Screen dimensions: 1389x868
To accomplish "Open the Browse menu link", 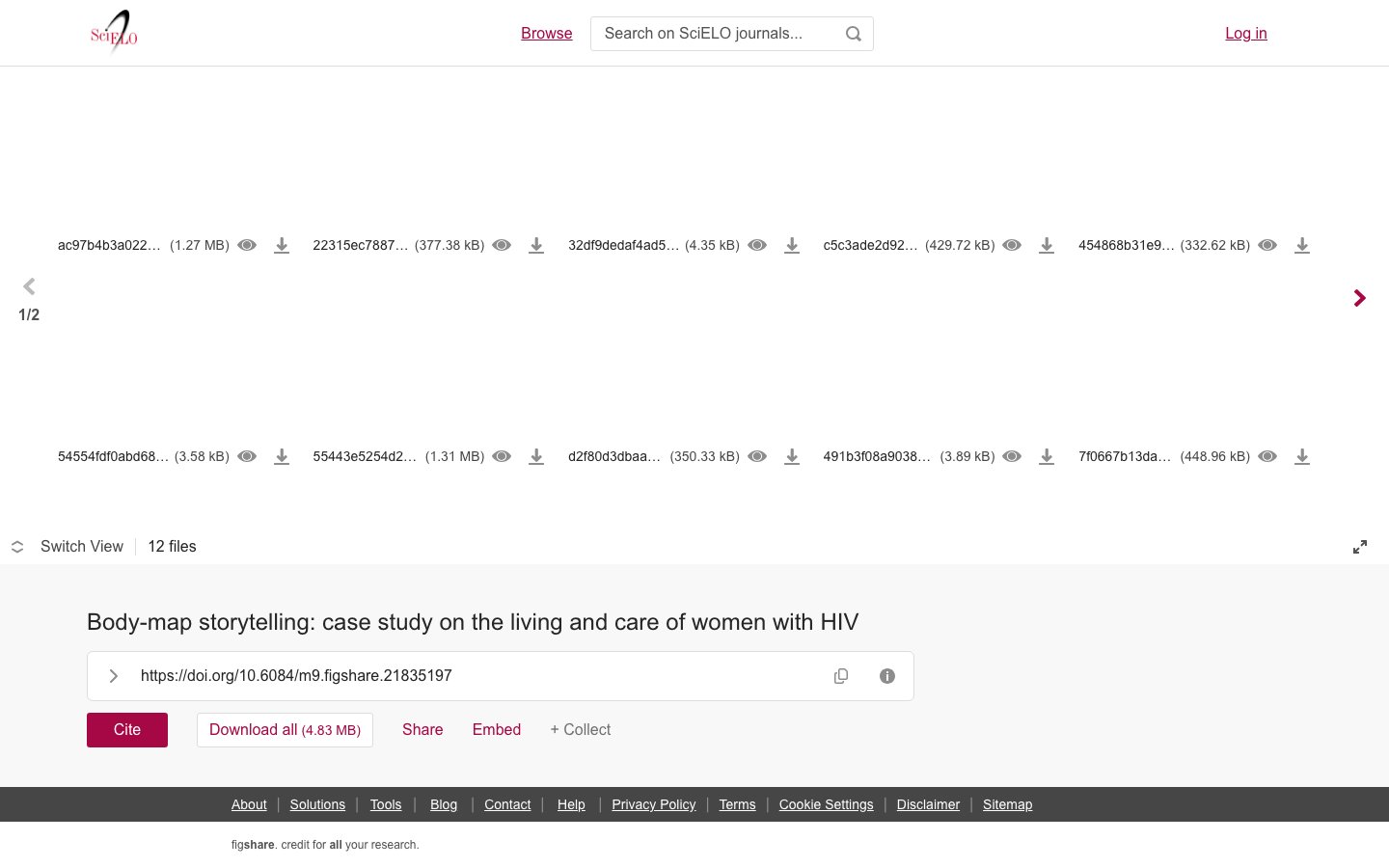I will point(547,34).
